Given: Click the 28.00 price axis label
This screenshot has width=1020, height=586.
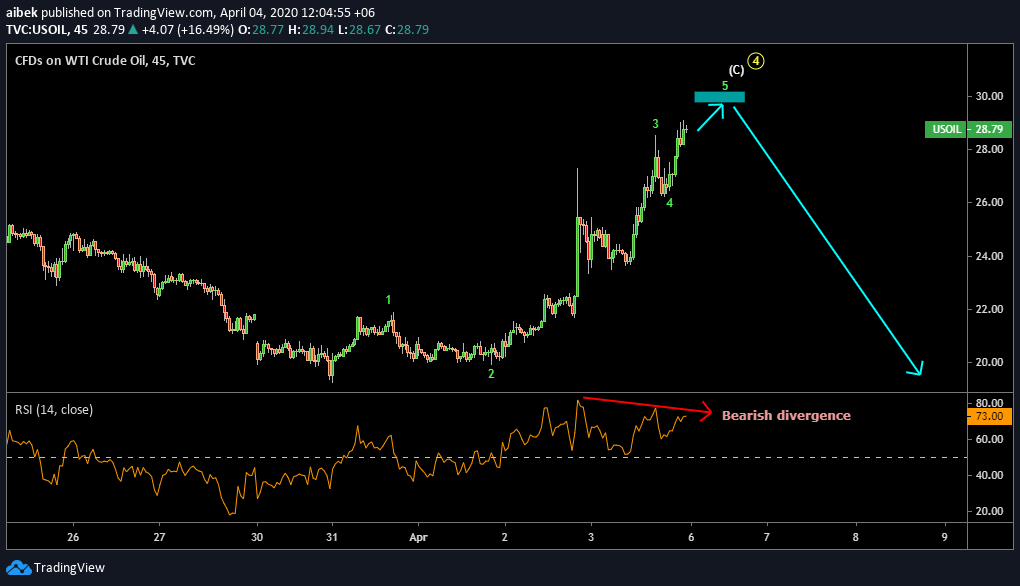Looking at the screenshot, I should coord(989,150).
